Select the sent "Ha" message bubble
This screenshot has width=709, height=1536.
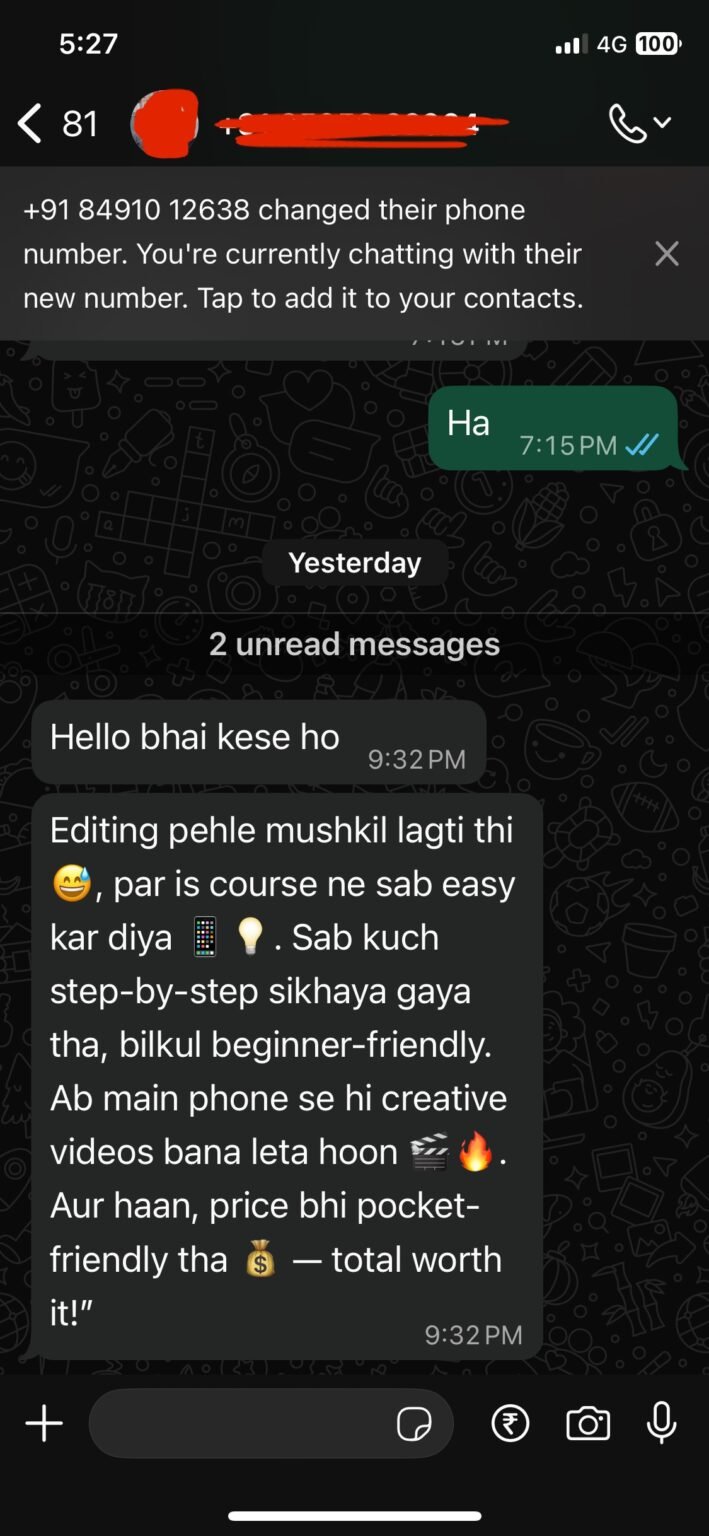click(x=554, y=428)
